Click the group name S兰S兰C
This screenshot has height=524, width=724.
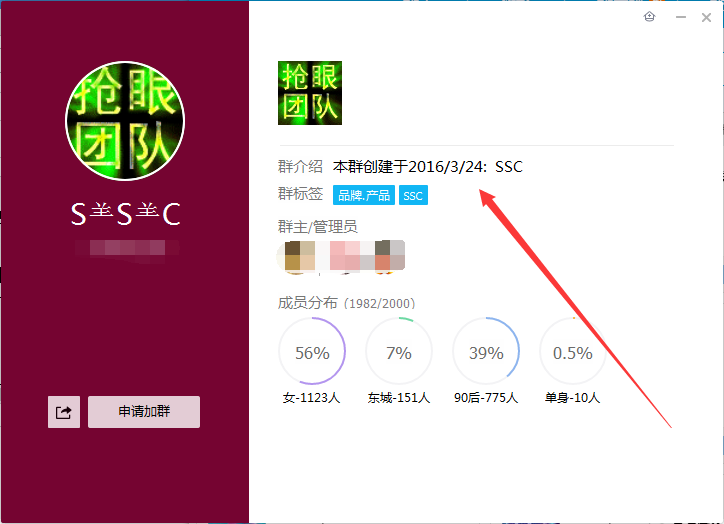pyautogui.click(x=125, y=214)
